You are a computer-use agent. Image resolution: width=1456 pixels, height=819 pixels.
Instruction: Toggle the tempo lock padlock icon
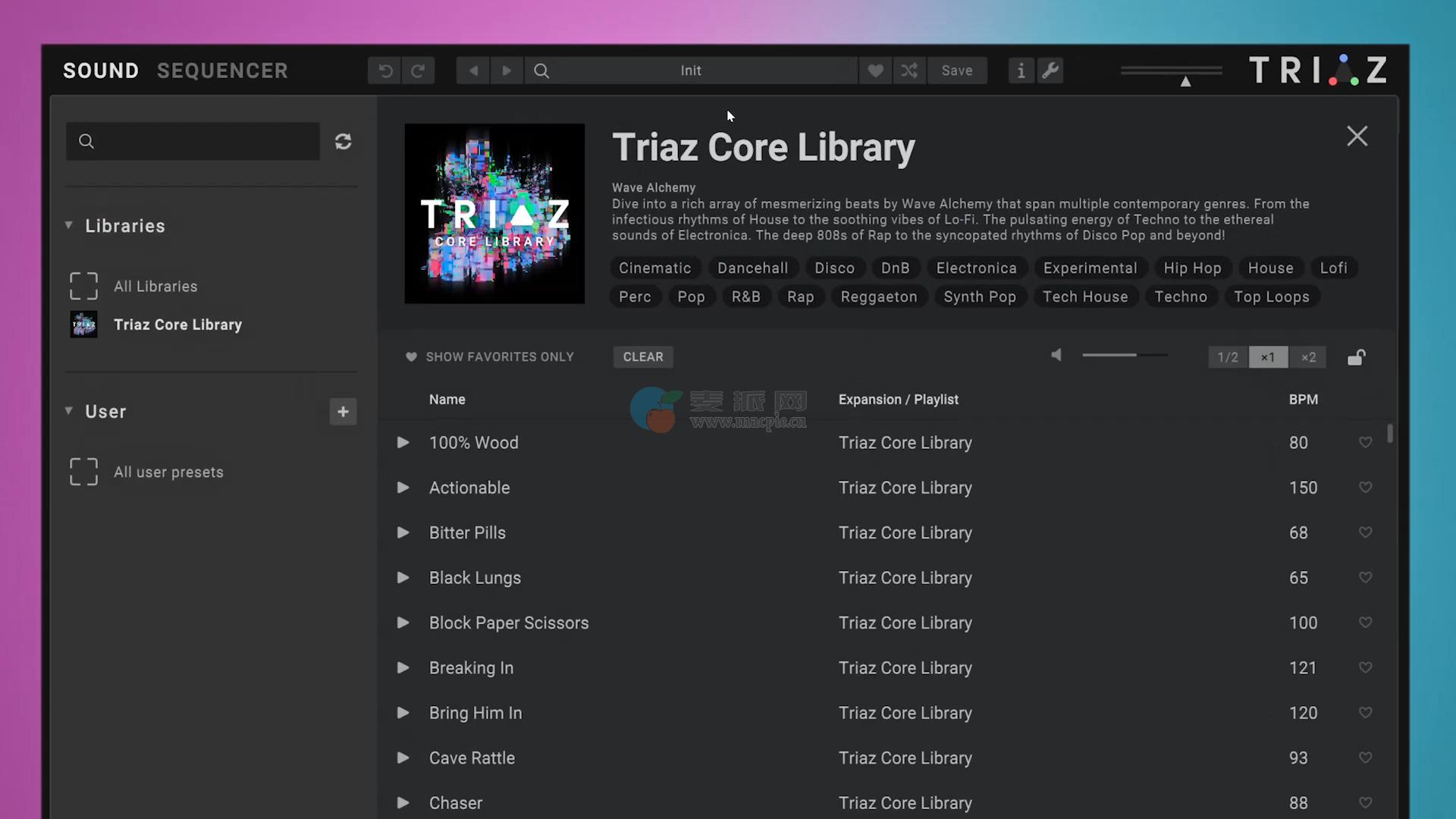pos(1356,357)
